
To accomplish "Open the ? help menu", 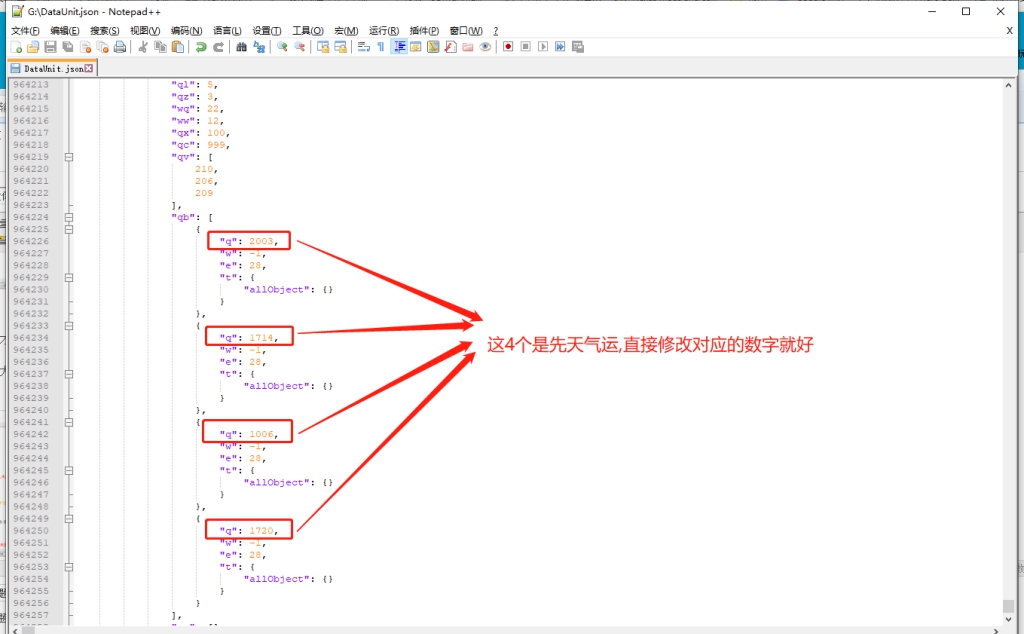I will pyautogui.click(x=496, y=31).
